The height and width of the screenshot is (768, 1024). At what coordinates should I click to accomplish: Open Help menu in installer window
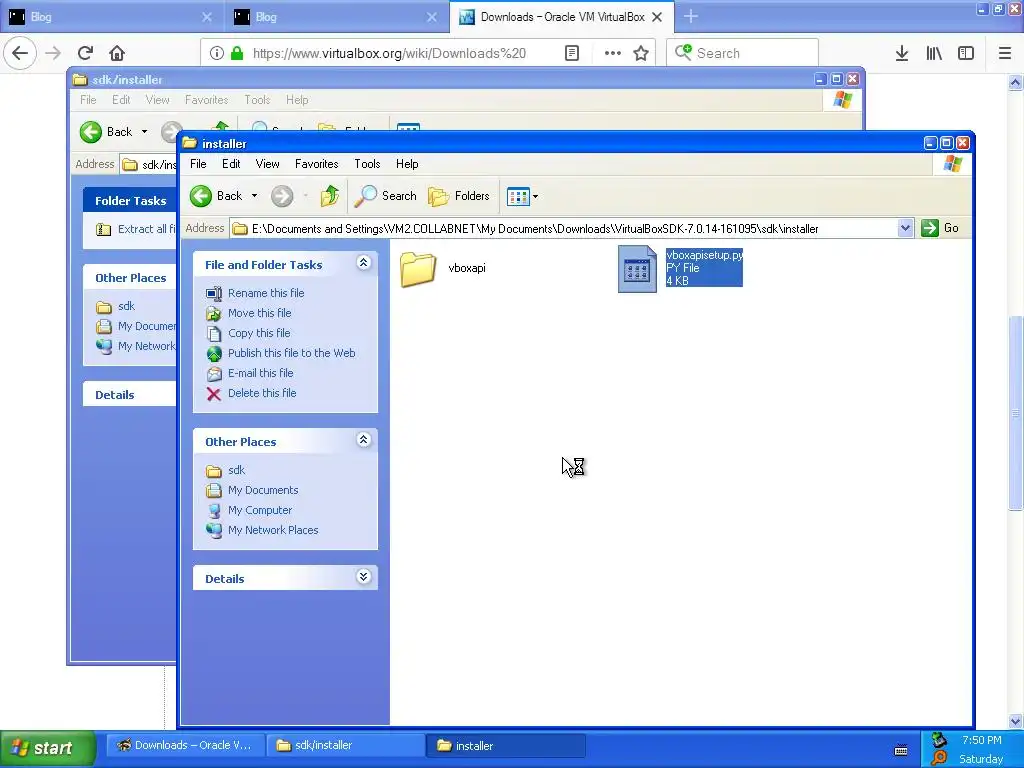tap(407, 164)
